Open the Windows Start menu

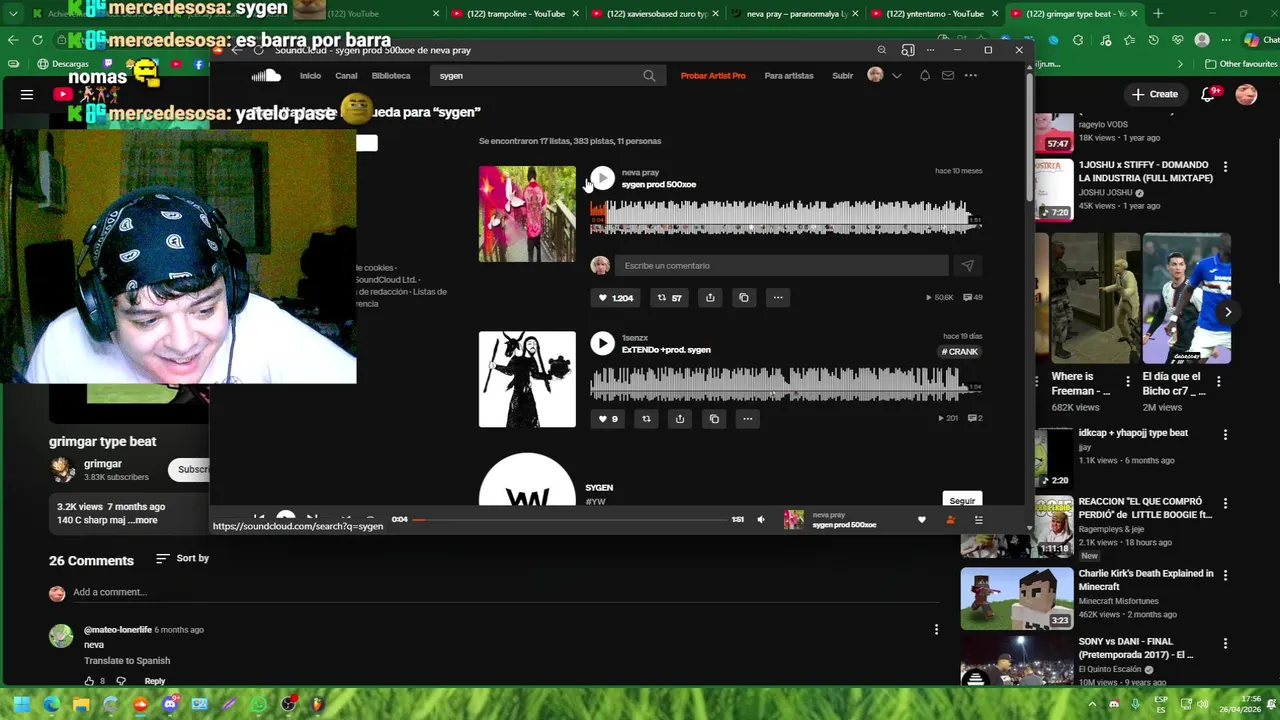[x=21, y=704]
